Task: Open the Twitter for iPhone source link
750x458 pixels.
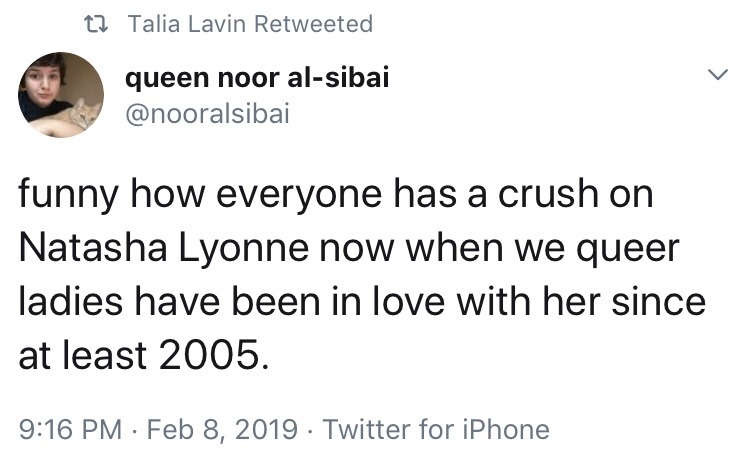Action: pyautogui.click(x=437, y=430)
